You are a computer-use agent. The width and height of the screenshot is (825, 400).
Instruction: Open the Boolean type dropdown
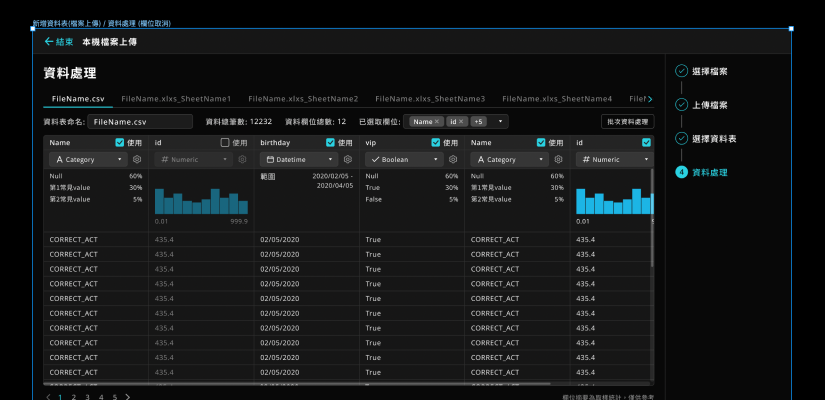tap(404, 159)
